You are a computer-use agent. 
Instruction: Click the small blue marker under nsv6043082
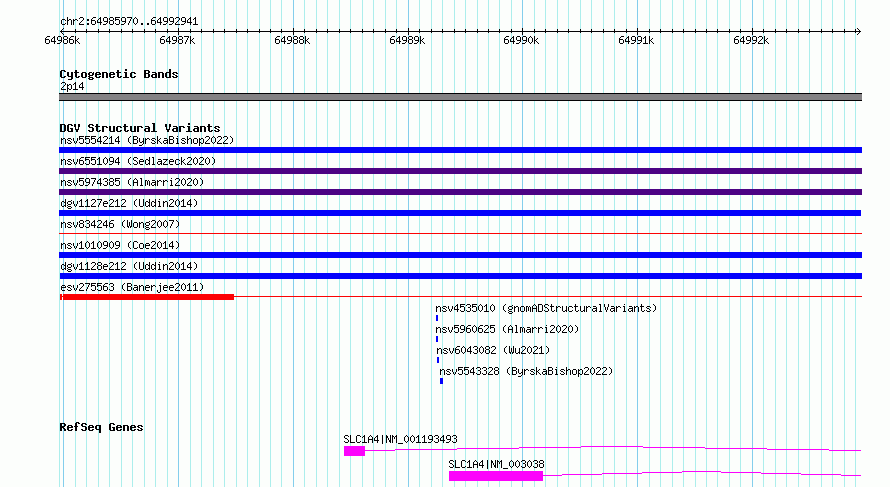[438, 360]
